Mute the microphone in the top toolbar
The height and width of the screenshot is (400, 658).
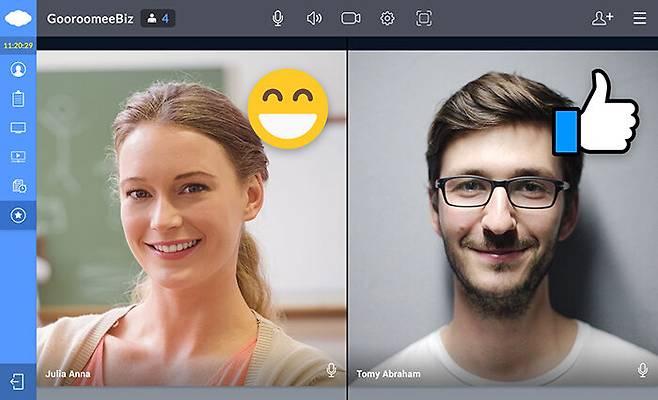[278, 18]
